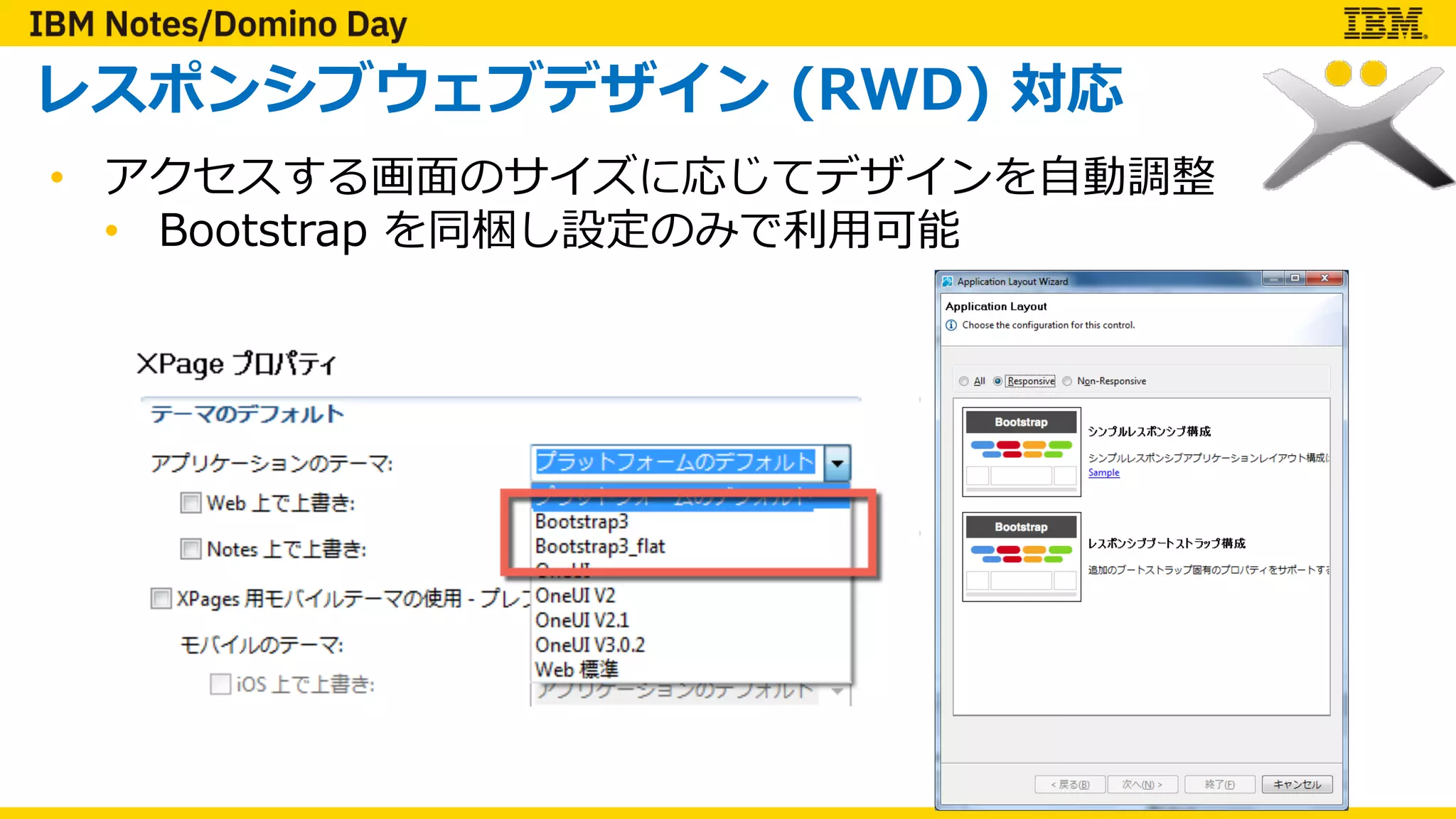Screen dimensions: 1456x819
Task: Click the info icon beside Choose the configuration
Action: (951, 325)
